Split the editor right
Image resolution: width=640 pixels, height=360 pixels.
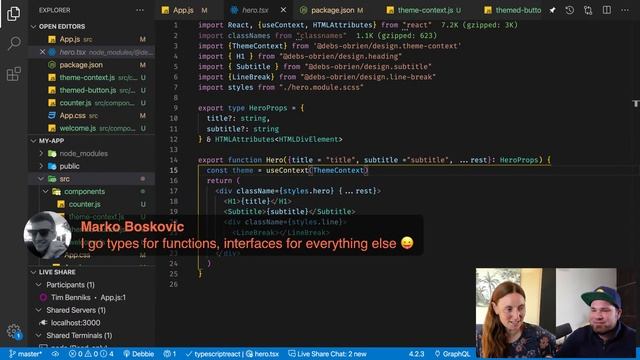click(x=607, y=10)
